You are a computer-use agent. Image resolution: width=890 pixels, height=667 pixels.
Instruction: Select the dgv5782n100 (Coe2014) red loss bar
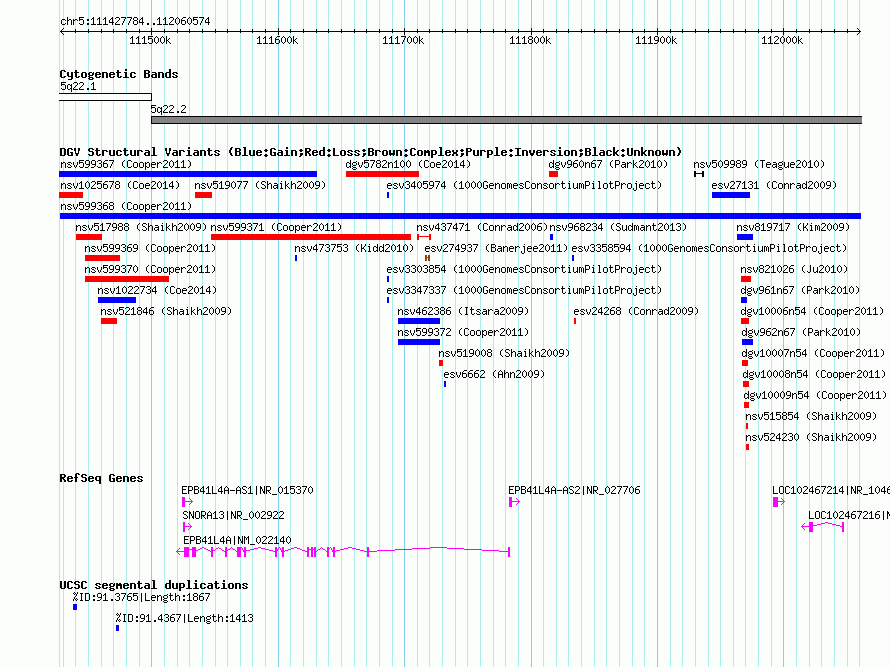382,174
